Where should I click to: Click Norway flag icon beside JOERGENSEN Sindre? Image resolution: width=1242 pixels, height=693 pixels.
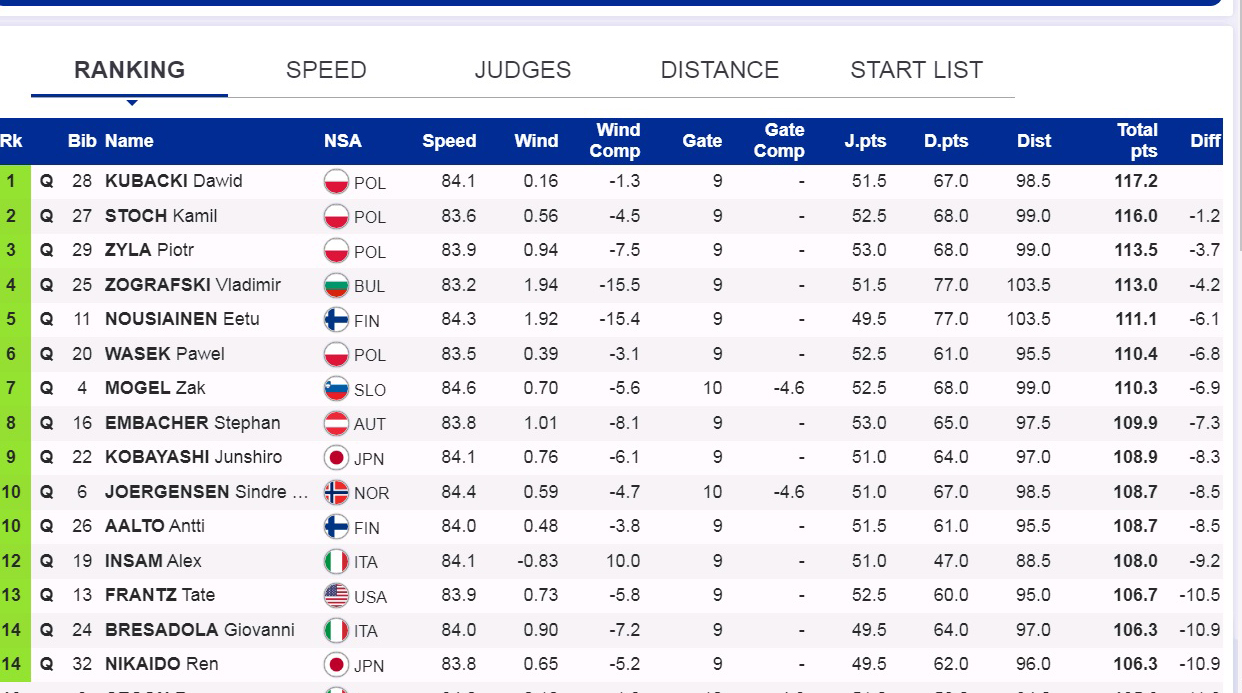(x=336, y=492)
